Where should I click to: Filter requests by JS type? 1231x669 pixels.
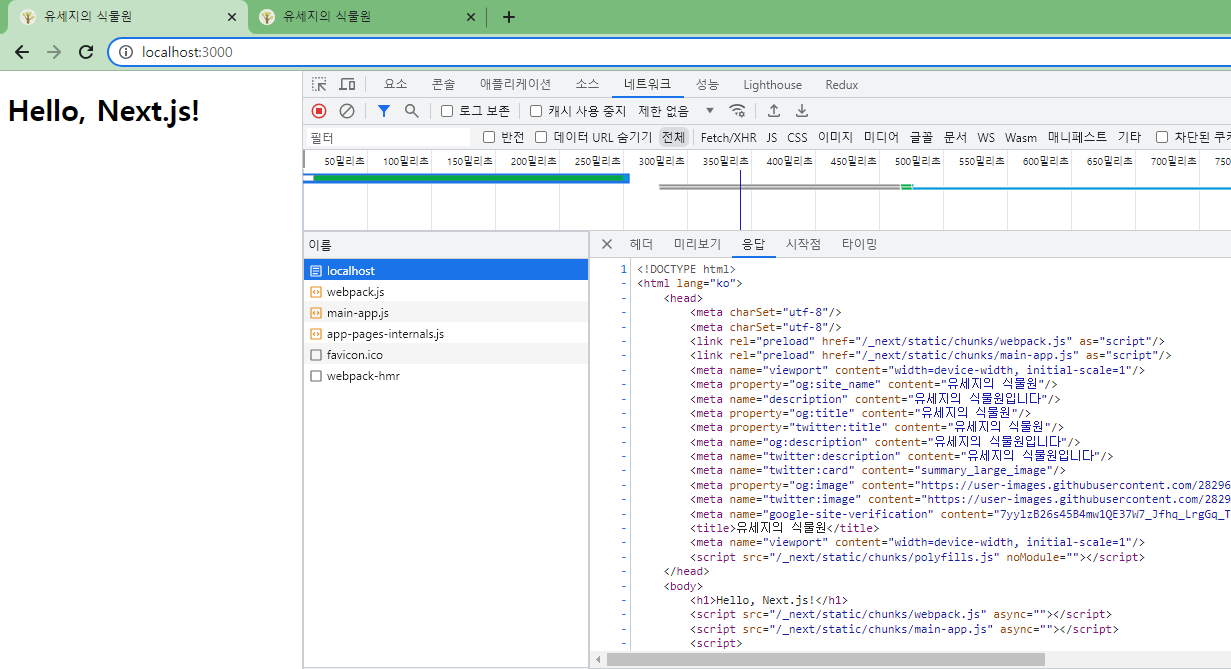point(772,137)
